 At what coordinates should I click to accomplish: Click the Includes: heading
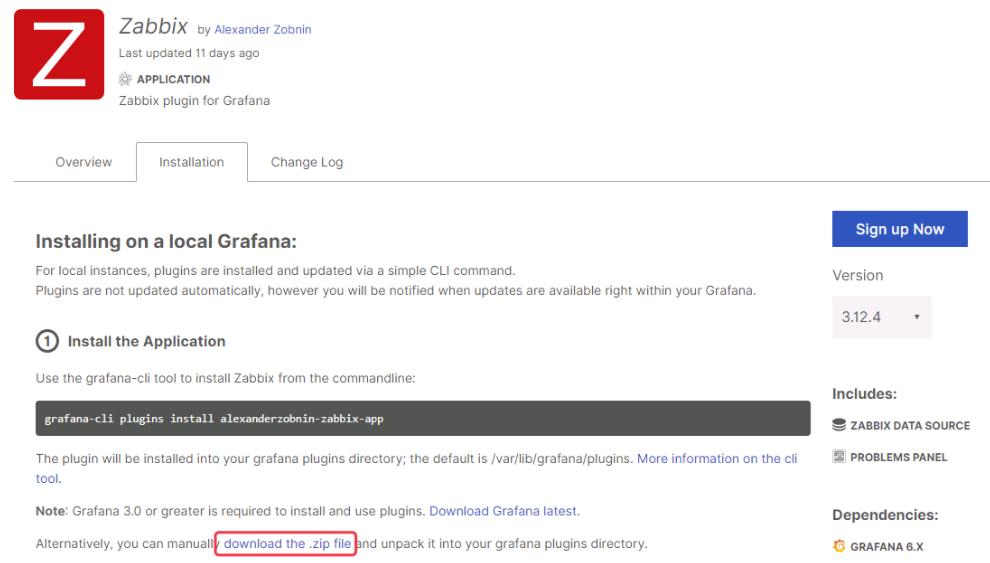click(864, 394)
